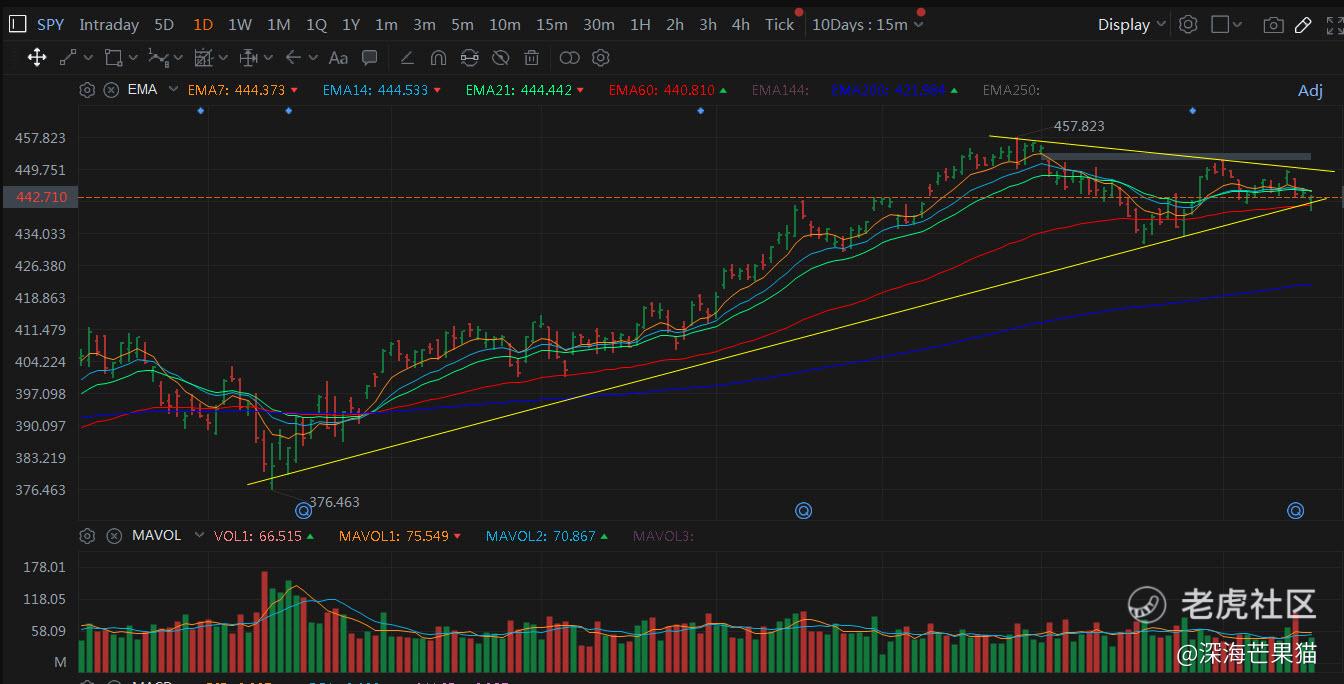Screen dimensions: 1344x684
Task: Select the 1M monthly timeframe
Action: (x=279, y=25)
